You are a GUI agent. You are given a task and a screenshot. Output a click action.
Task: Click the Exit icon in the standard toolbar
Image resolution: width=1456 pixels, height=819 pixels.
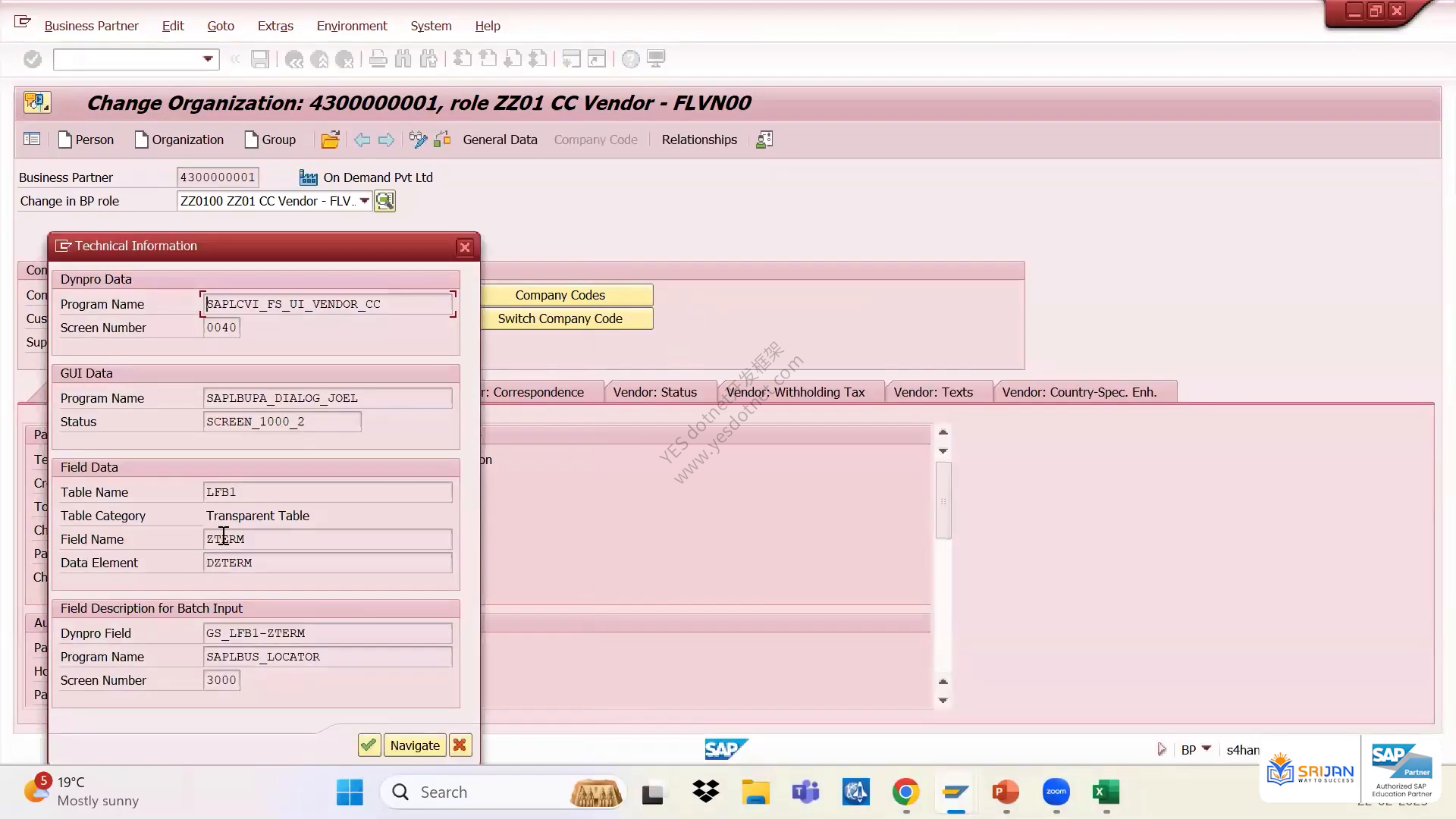click(x=319, y=59)
